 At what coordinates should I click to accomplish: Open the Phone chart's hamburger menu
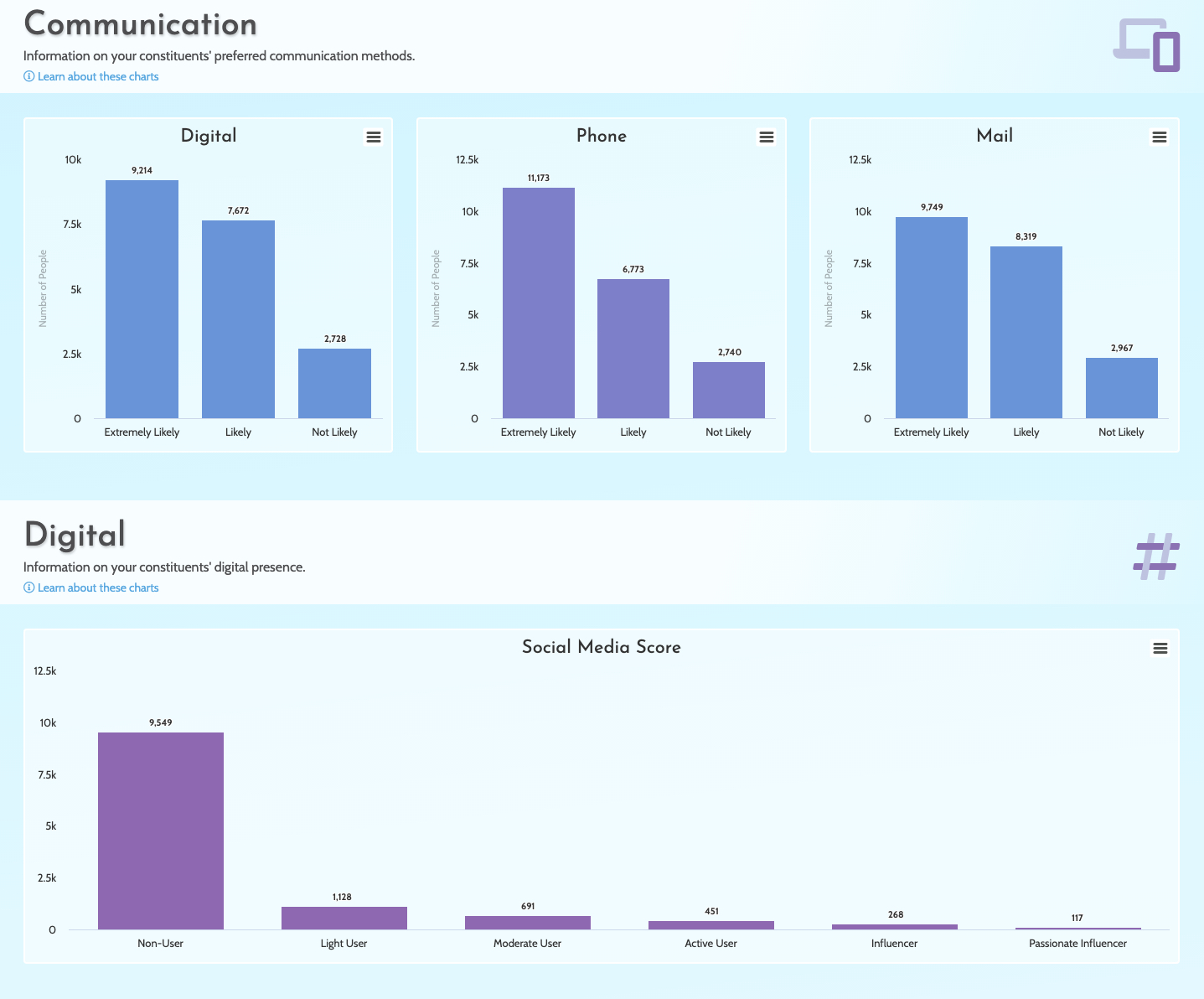(767, 136)
